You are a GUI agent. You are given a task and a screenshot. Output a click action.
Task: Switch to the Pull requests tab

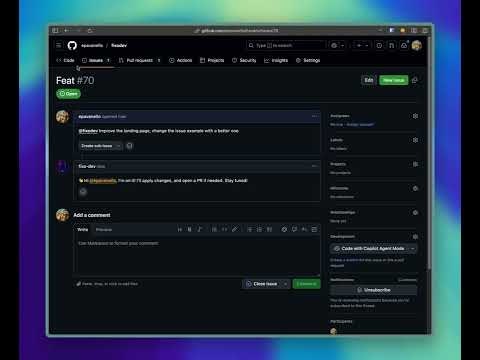pos(139,60)
